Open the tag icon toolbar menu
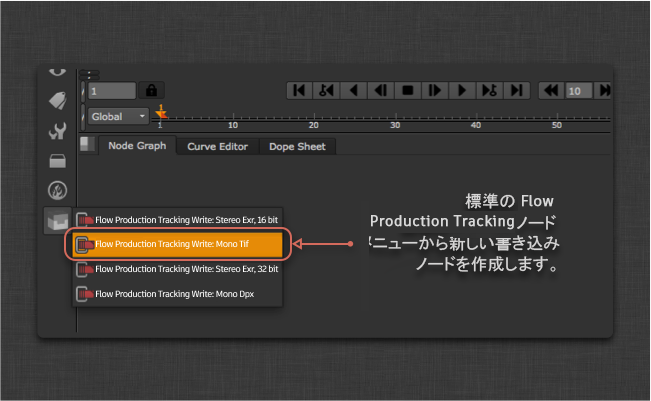This screenshot has width=651, height=401. pyautogui.click(x=58, y=100)
